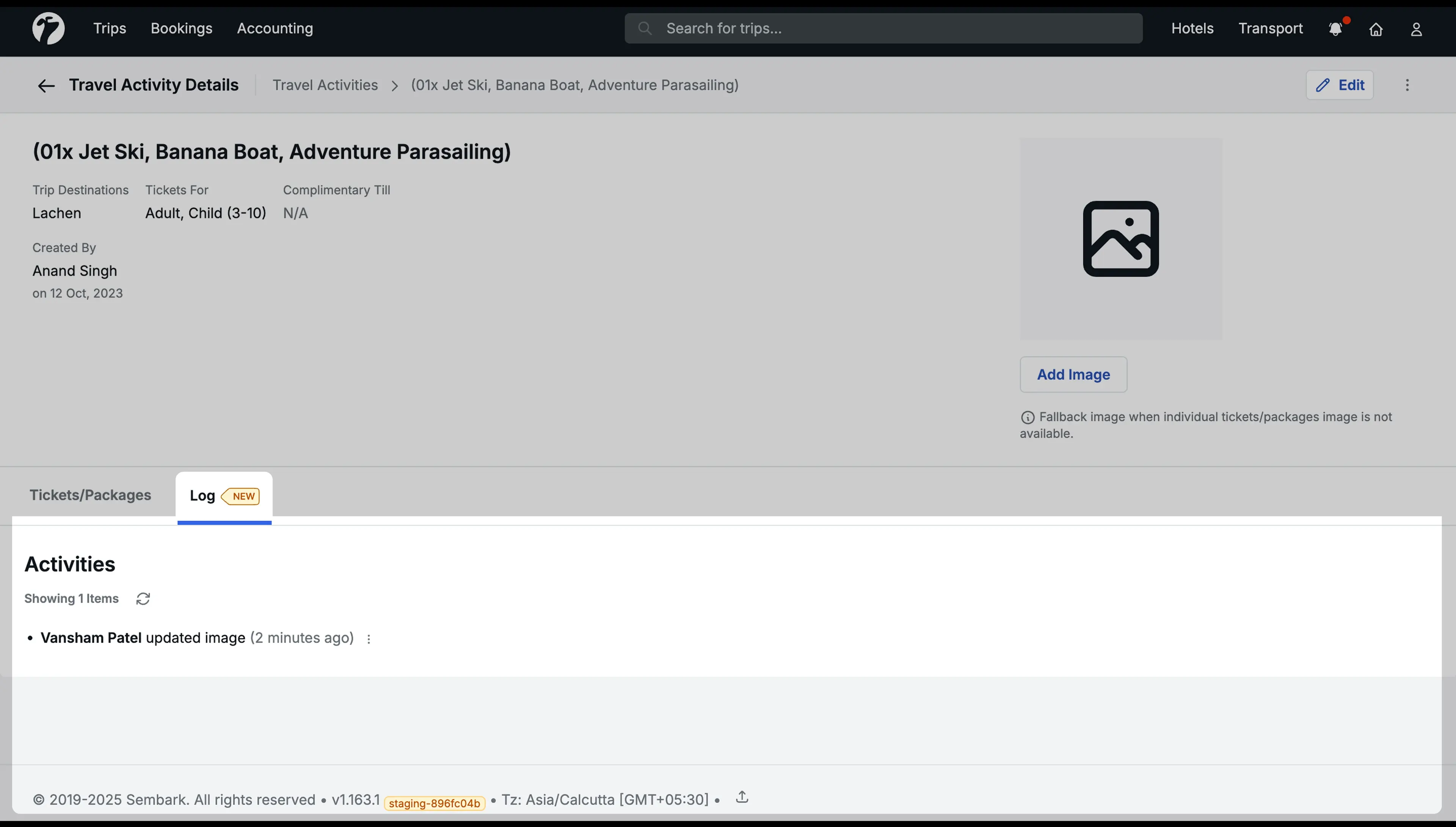The height and width of the screenshot is (827, 1456).
Task: Open log entry three-dot options
Action: (369, 639)
